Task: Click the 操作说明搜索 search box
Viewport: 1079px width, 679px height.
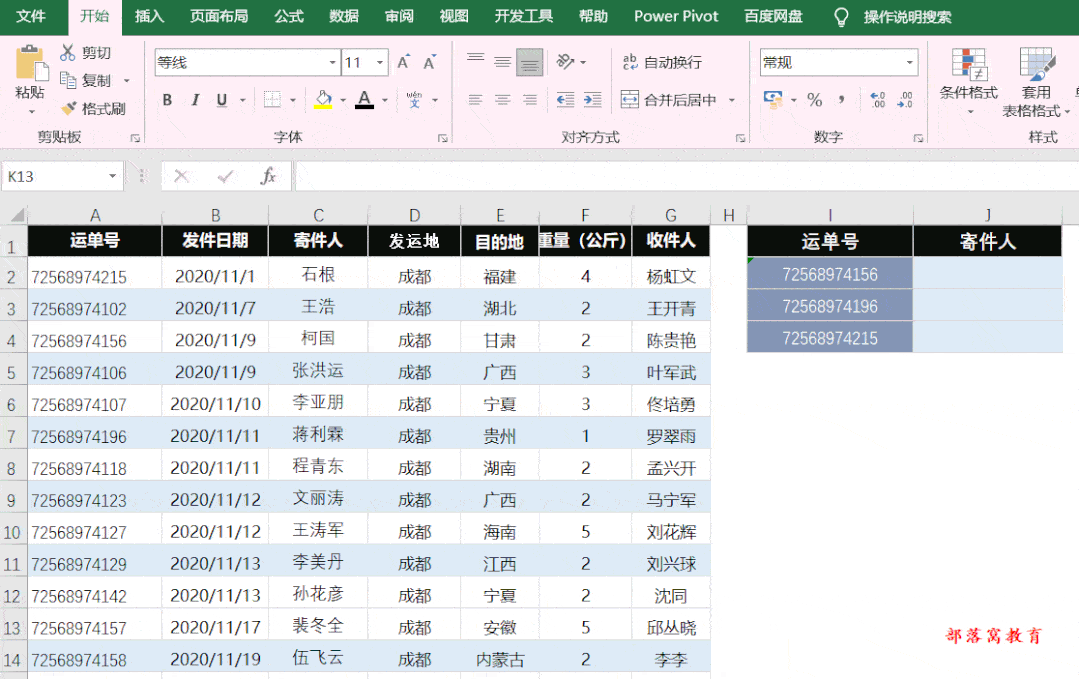Action: [x=908, y=17]
